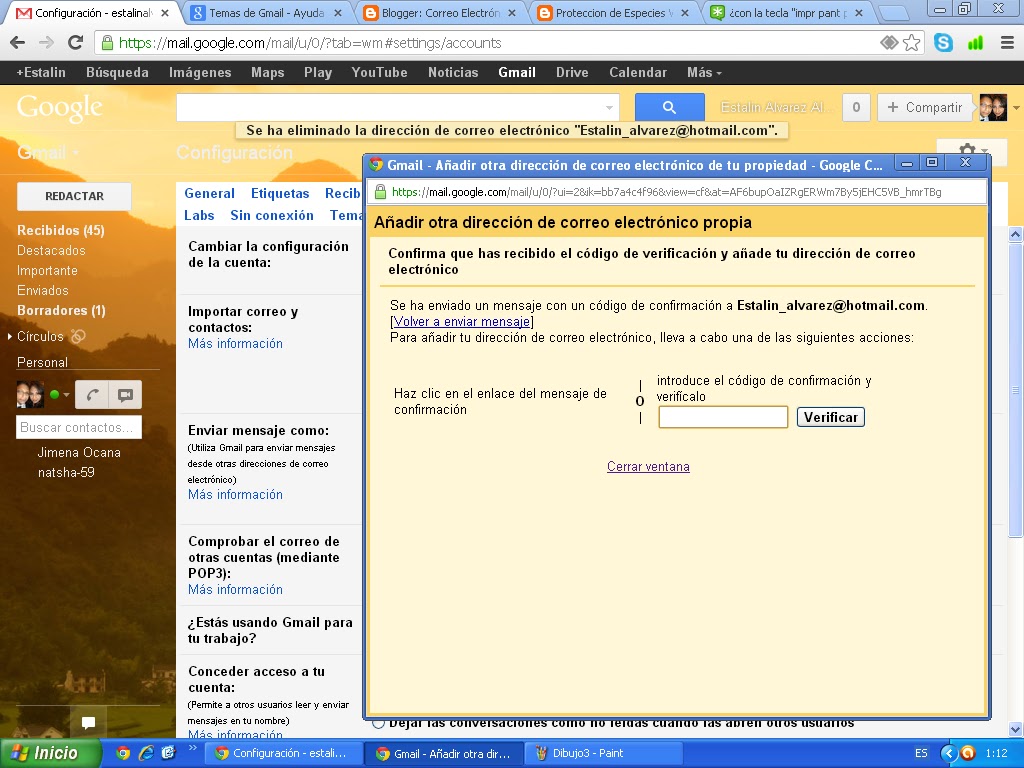
Task: Click the chat bubble icon beside phone
Action: point(125,394)
